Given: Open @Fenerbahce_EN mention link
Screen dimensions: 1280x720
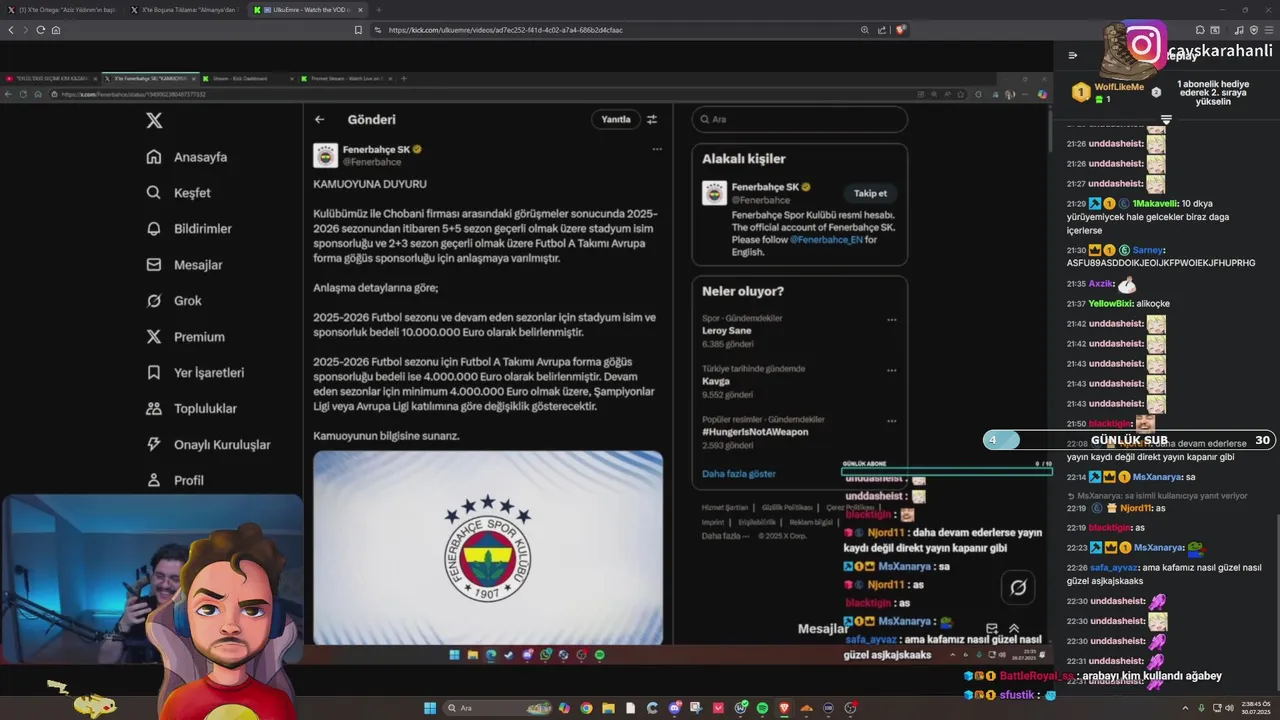Looking at the screenshot, I should (x=826, y=240).
